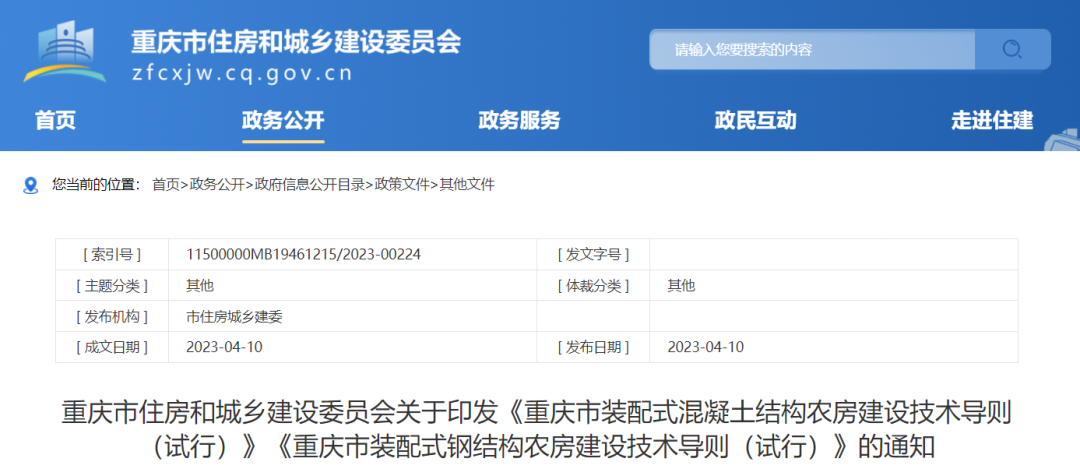1080x476 pixels.
Task: Click the 其他 value beside 主题分类
Action: [x=200, y=286]
